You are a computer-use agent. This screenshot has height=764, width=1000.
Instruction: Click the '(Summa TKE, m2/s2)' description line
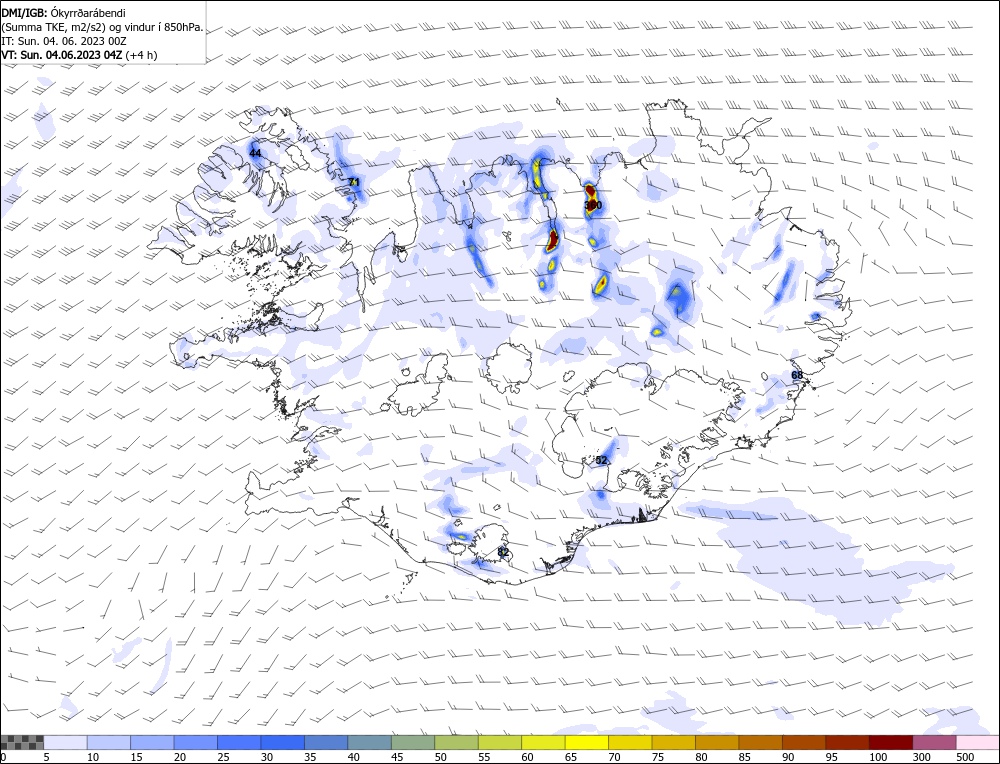point(102,27)
